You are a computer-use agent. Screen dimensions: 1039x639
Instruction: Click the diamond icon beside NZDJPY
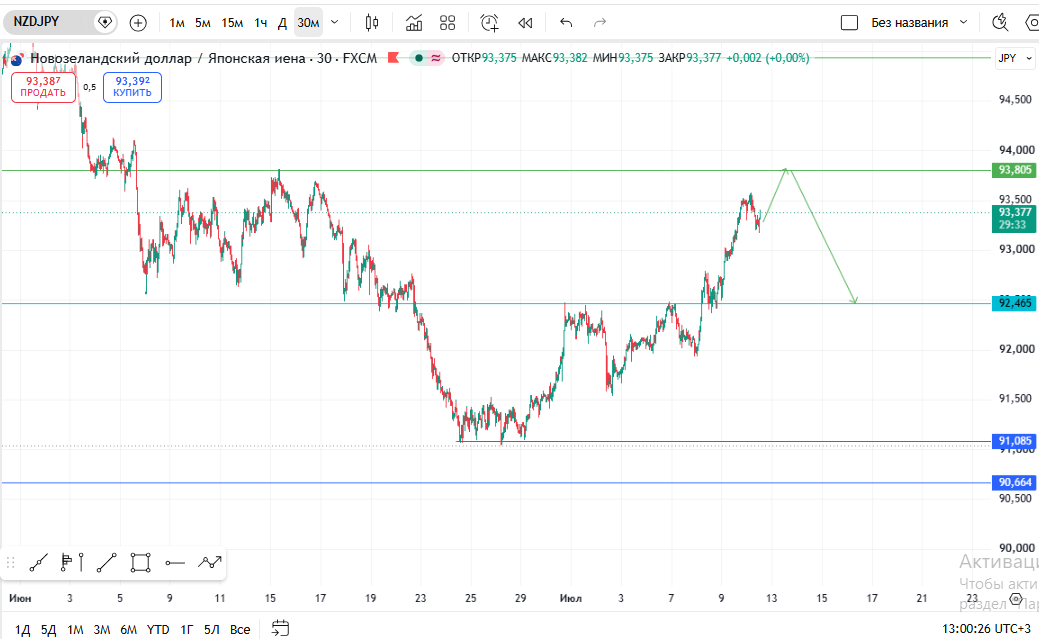pos(104,23)
